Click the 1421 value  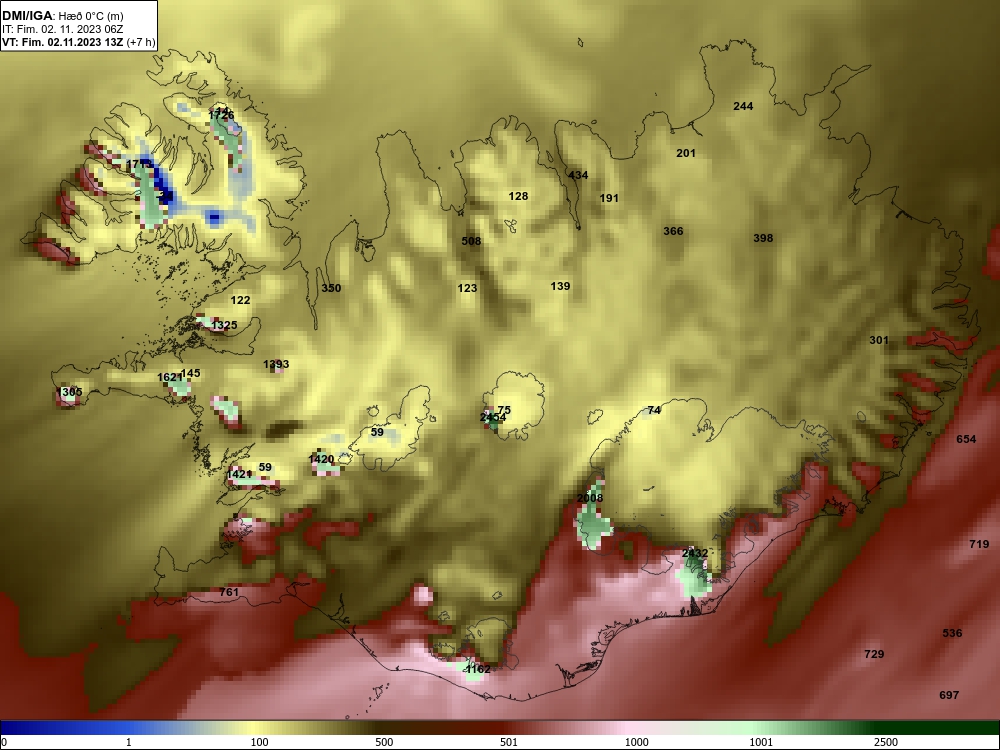pos(240,474)
